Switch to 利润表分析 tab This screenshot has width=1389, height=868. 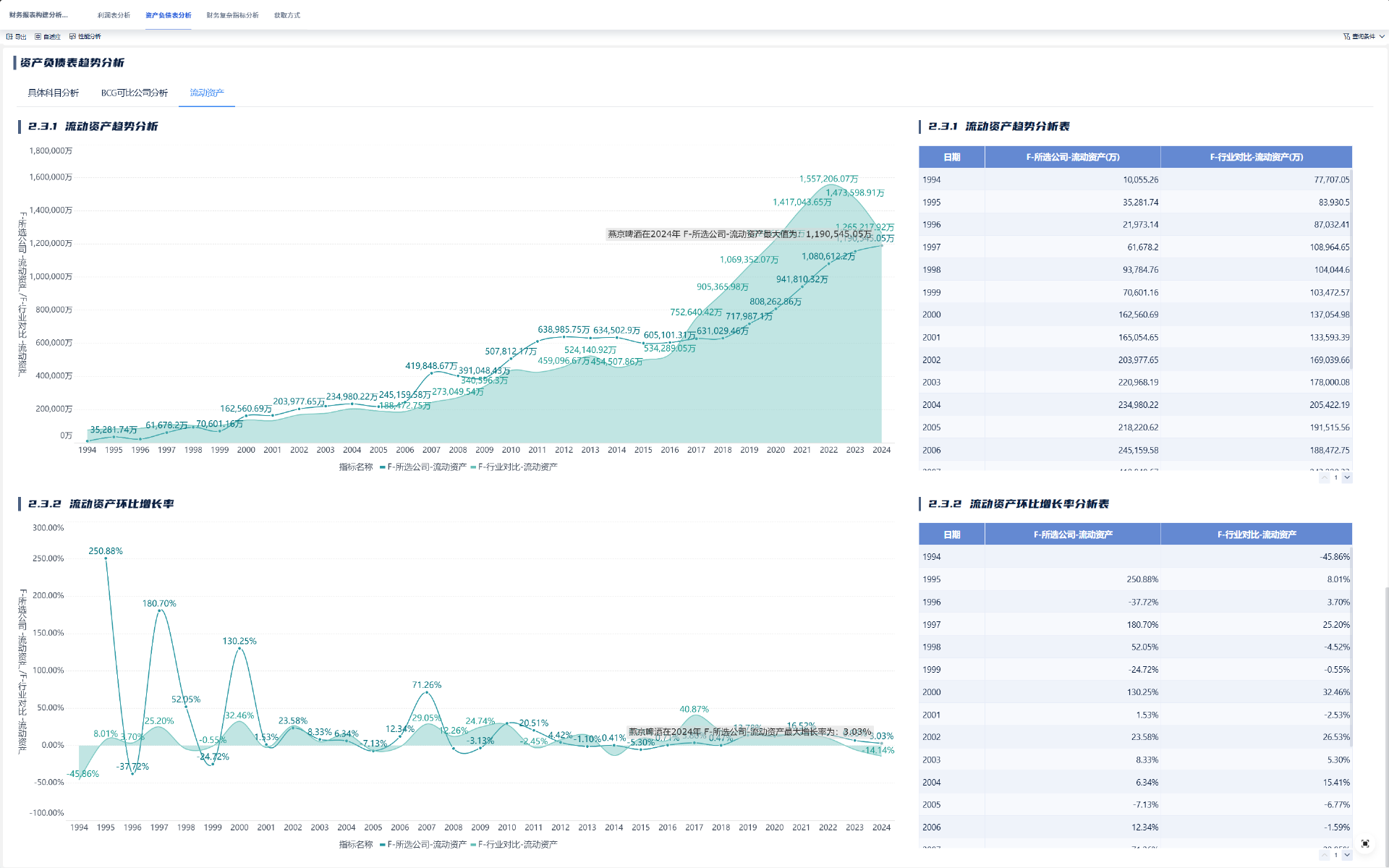(114, 15)
